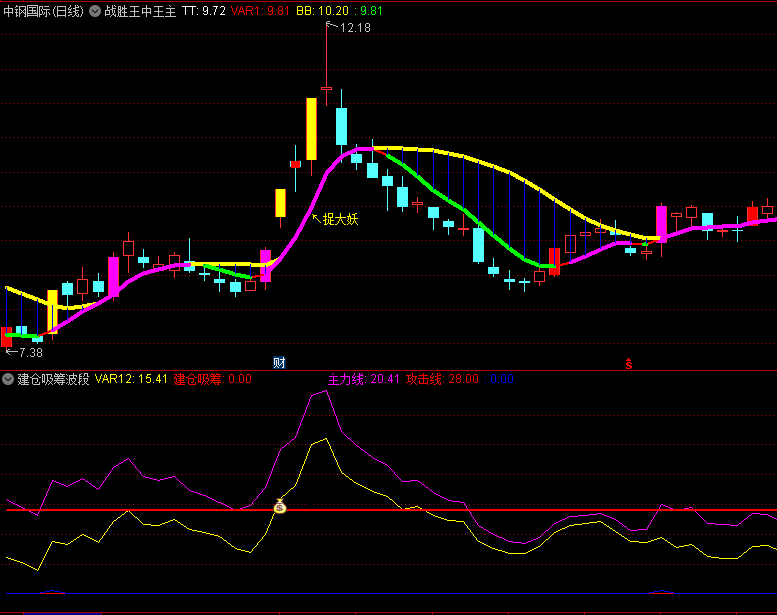Click the money bag buy signal icon

click(280, 506)
